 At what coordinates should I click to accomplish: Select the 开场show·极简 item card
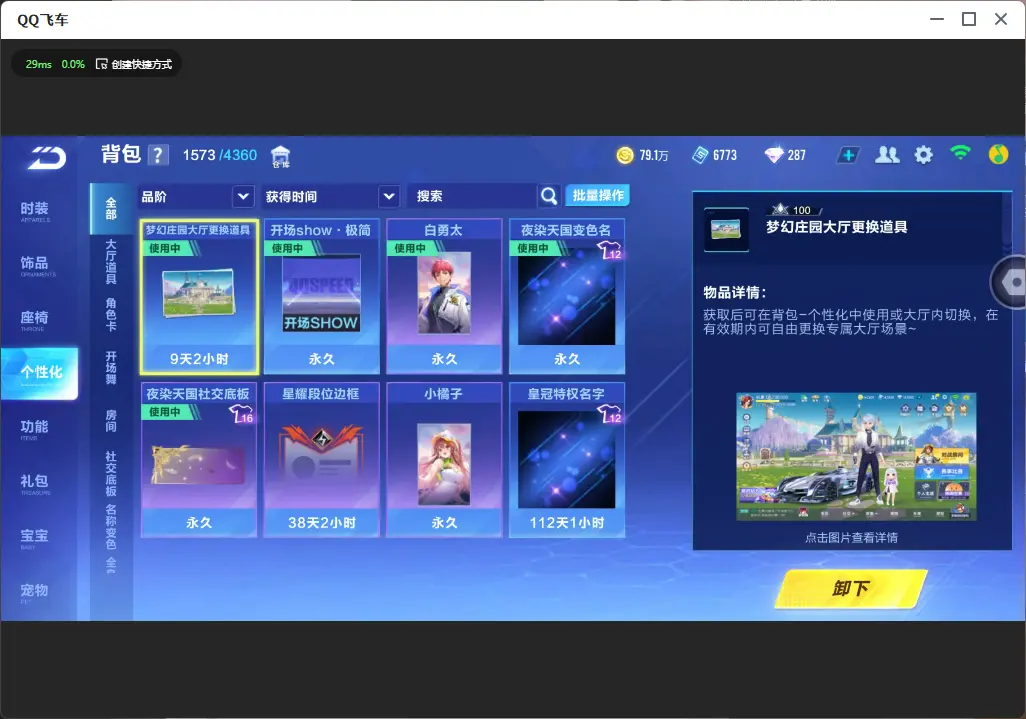coord(321,296)
